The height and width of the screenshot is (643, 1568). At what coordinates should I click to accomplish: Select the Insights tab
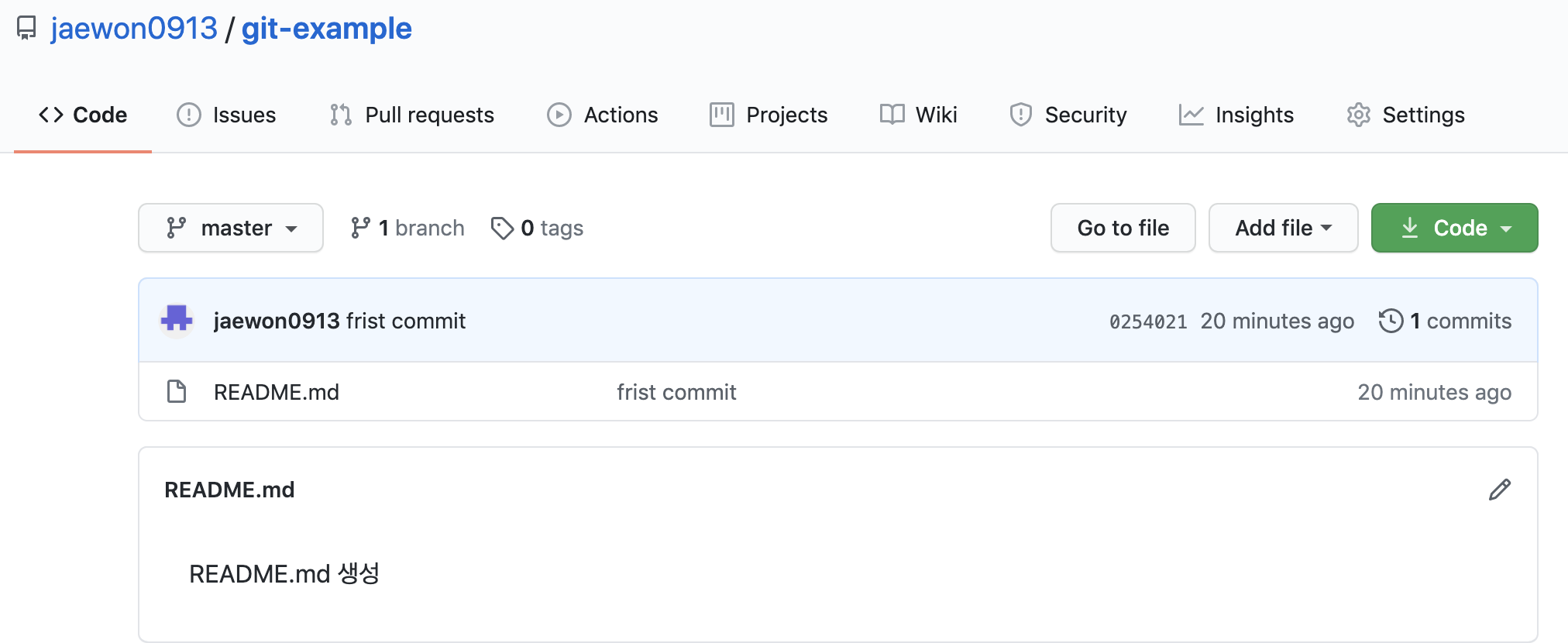pos(1236,115)
